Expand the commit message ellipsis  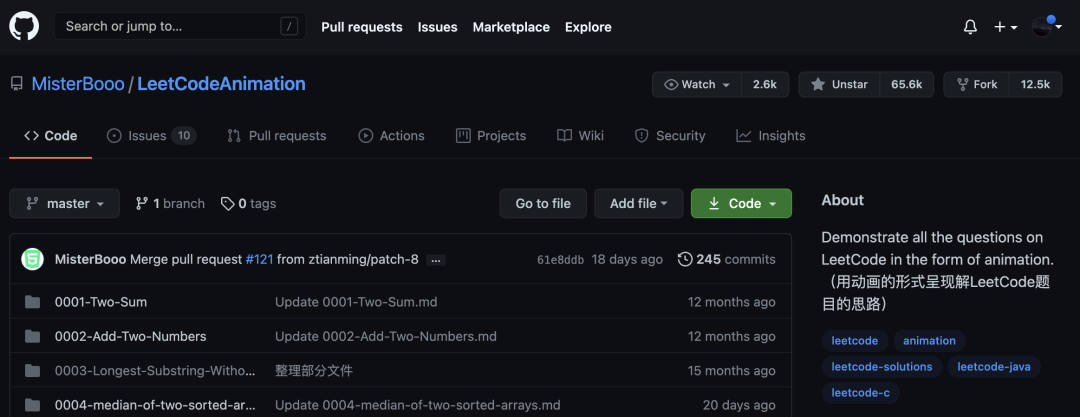pyautogui.click(x=436, y=261)
